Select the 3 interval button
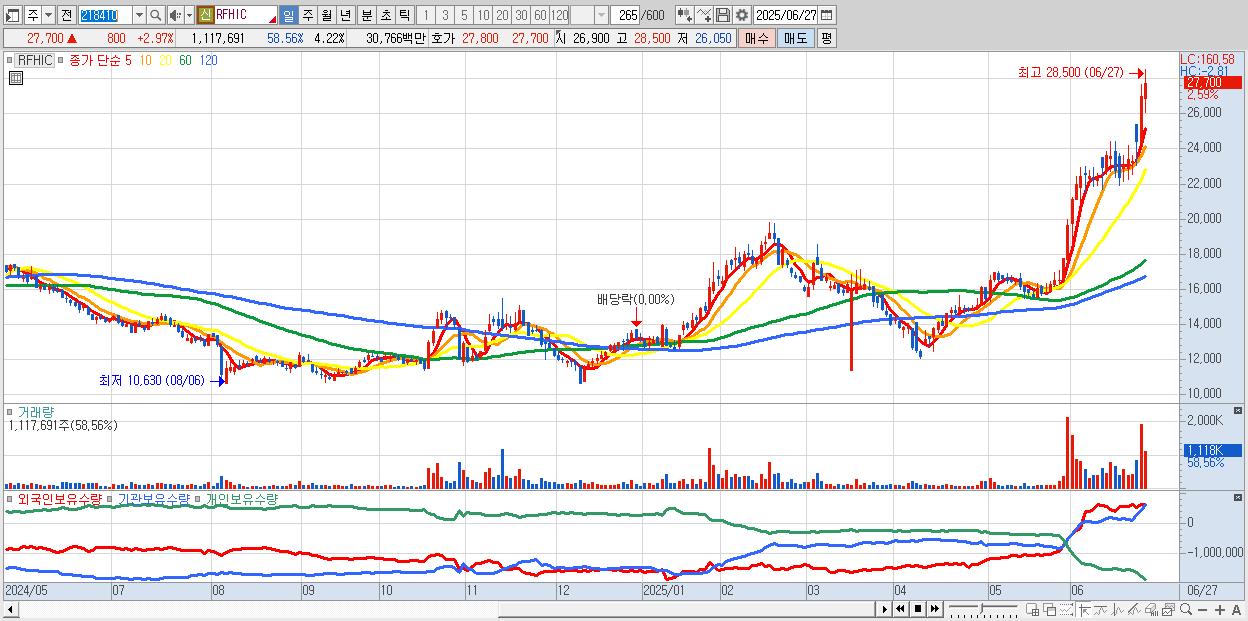1248x621 pixels. (445, 15)
